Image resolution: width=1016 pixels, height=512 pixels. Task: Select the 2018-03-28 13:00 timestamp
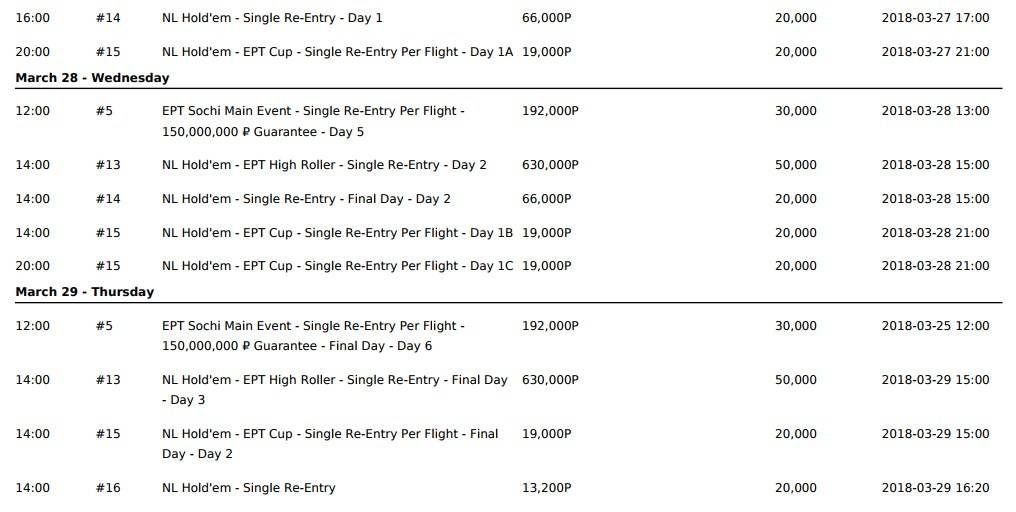click(x=935, y=111)
